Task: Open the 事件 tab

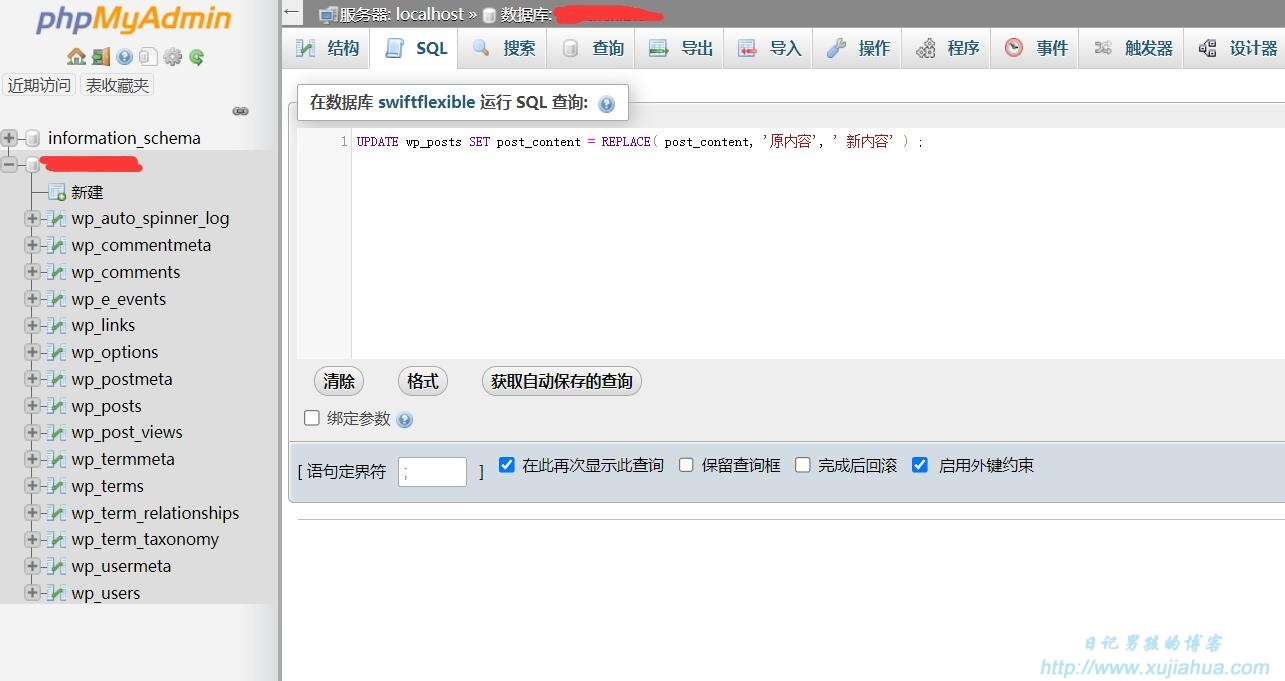Action: pos(1035,48)
